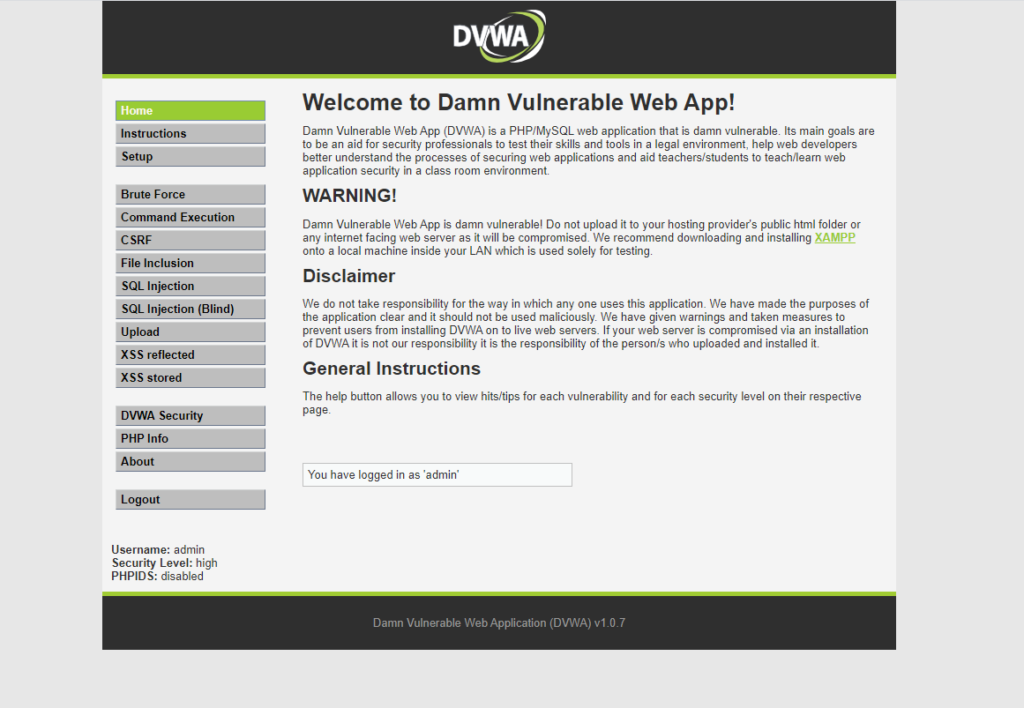
Task: Go to the Instructions page
Action: (190, 133)
